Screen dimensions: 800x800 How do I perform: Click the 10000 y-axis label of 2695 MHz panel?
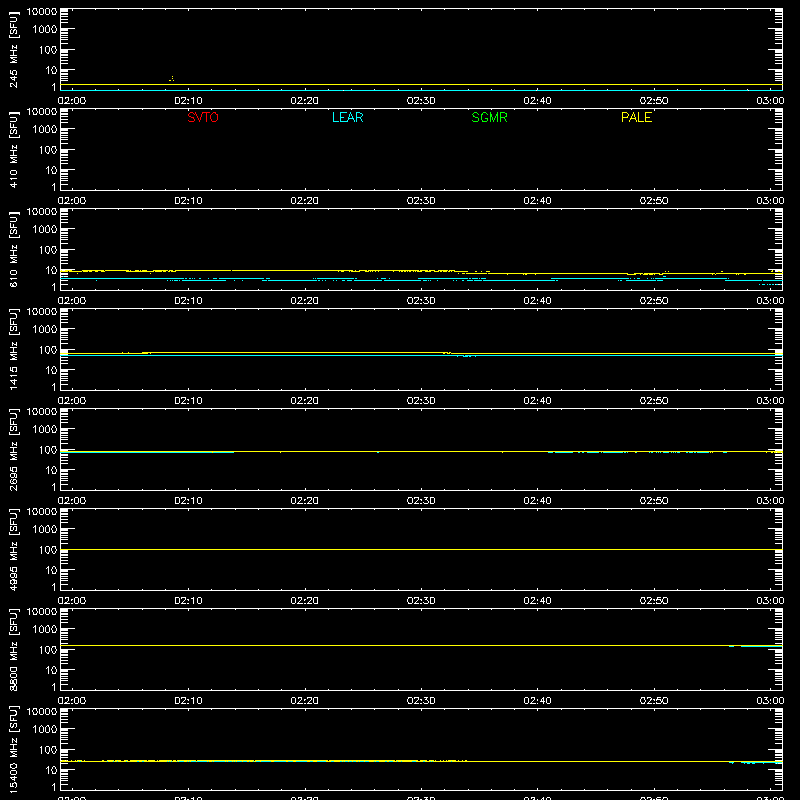point(42,412)
